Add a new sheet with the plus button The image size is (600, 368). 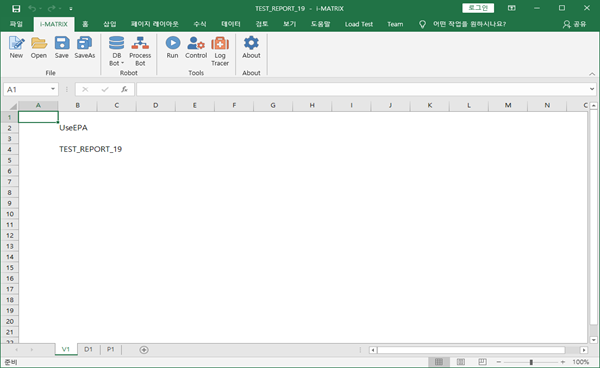(144, 350)
